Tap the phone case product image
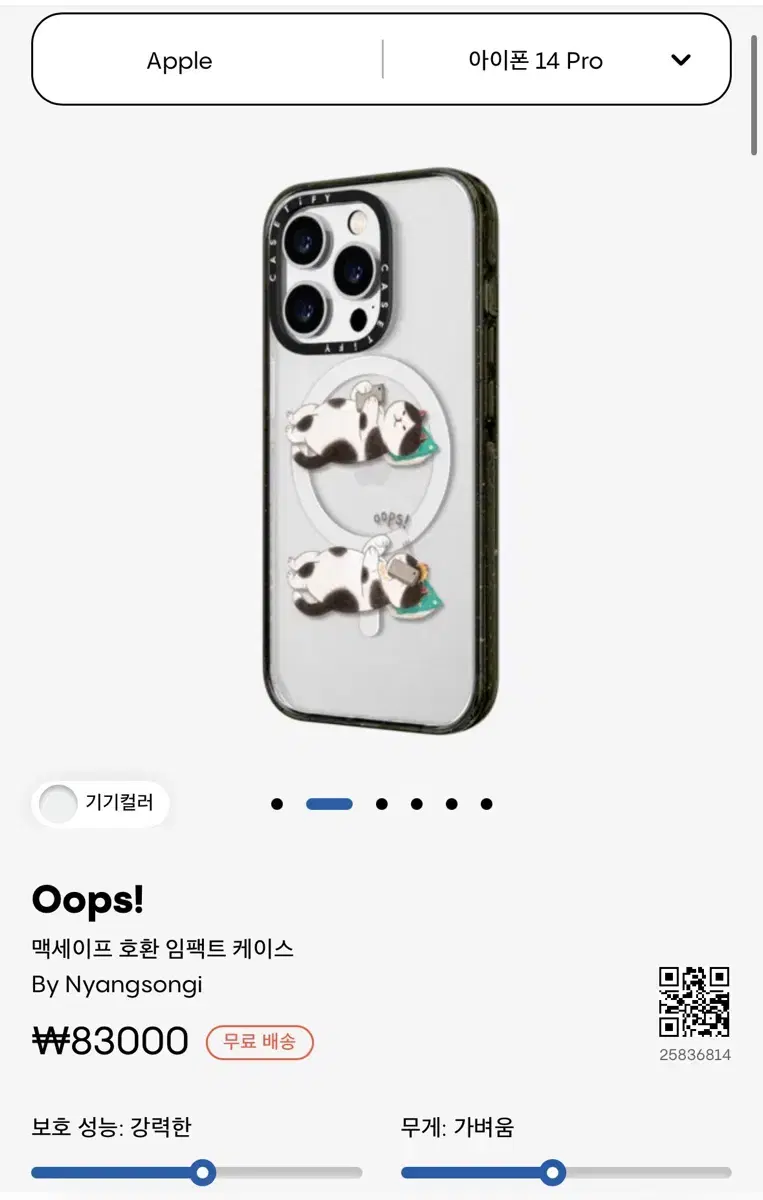Viewport: 763px width, 1200px height. point(381,451)
